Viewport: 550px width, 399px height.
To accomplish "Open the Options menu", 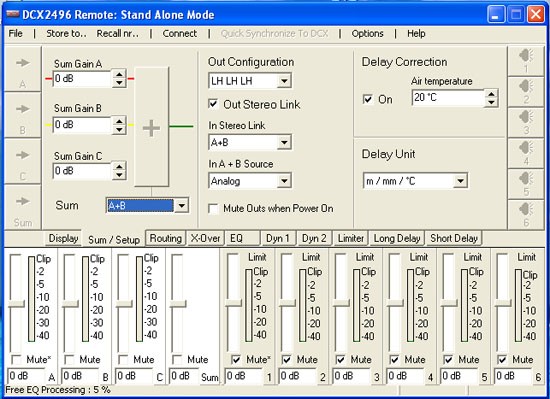I will pyautogui.click(x=367, y=33).
